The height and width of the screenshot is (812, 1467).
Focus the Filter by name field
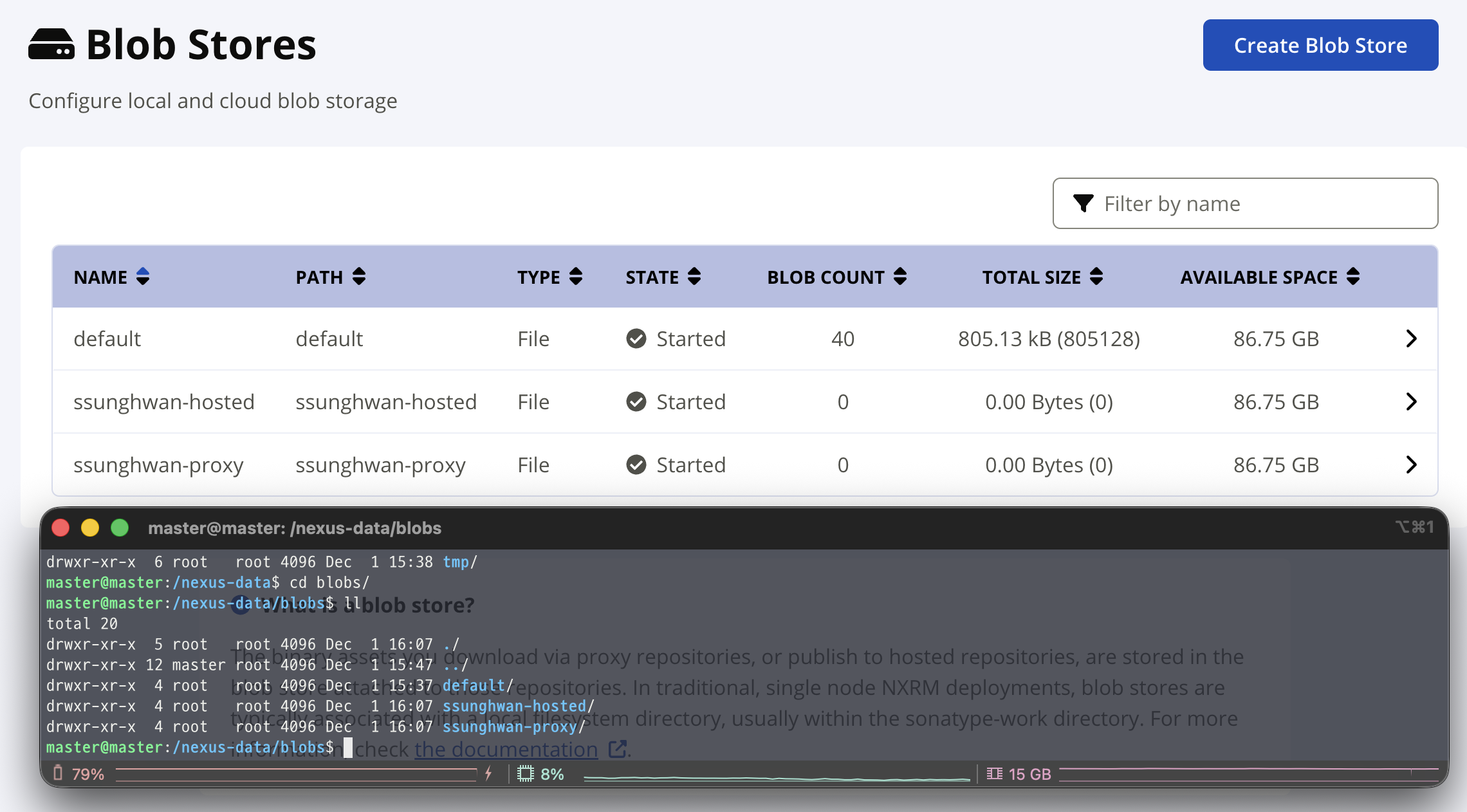point(1245,203)
